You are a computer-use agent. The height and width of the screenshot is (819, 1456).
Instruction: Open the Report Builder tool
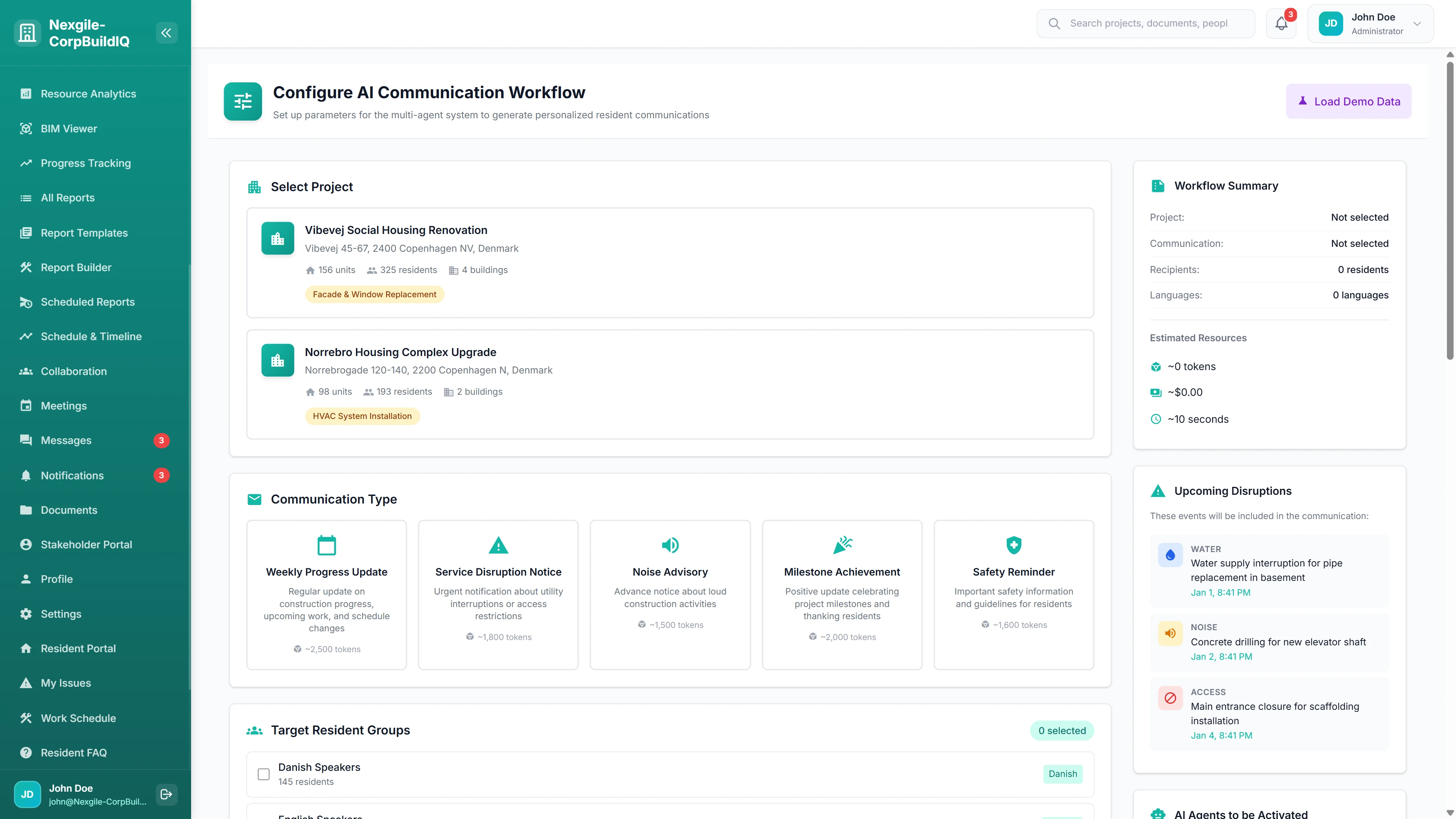[76, 267]
